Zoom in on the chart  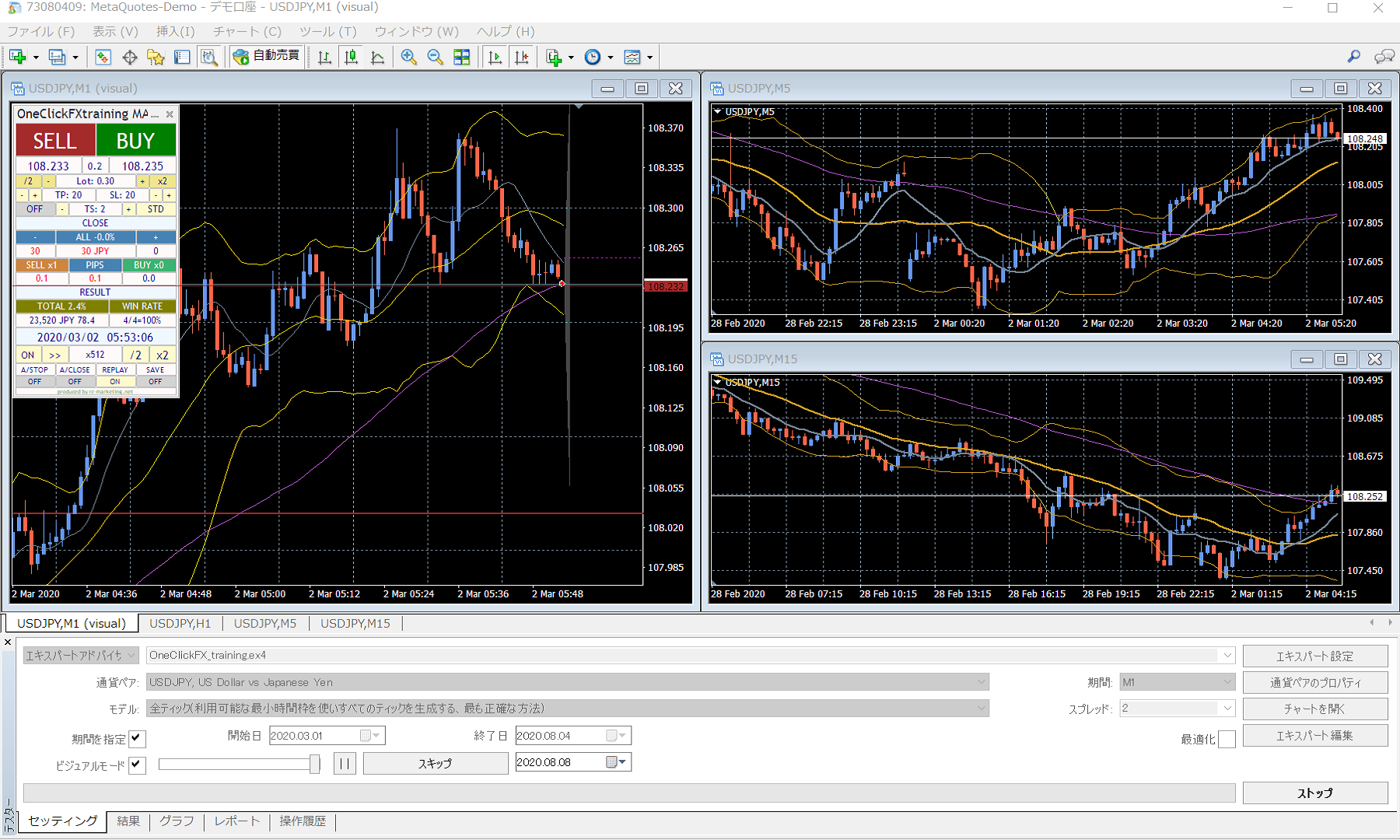409,57
